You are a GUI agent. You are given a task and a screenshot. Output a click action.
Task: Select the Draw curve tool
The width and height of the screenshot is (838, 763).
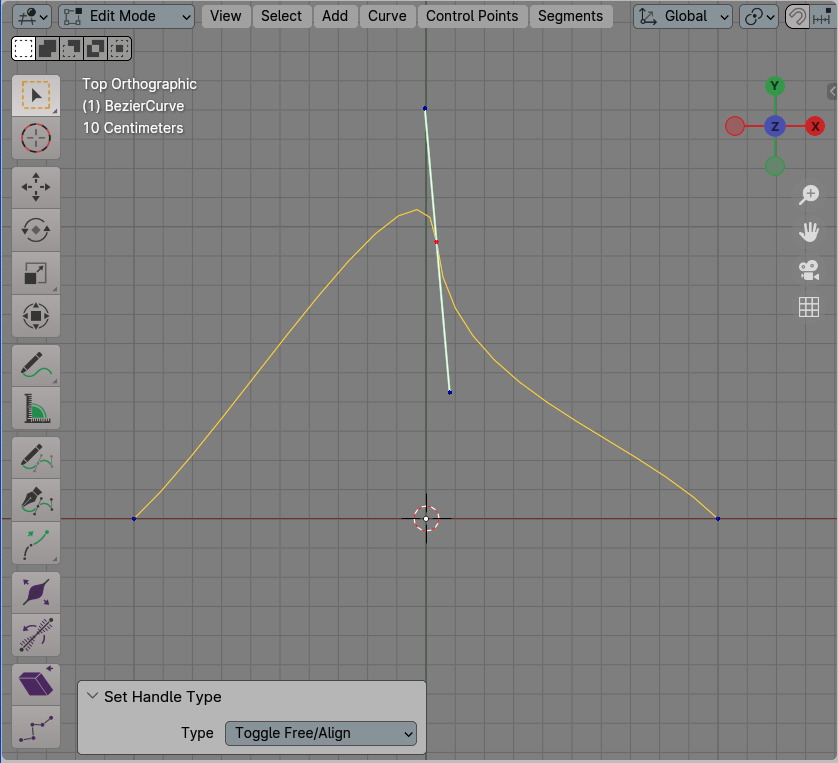(36, 457)
